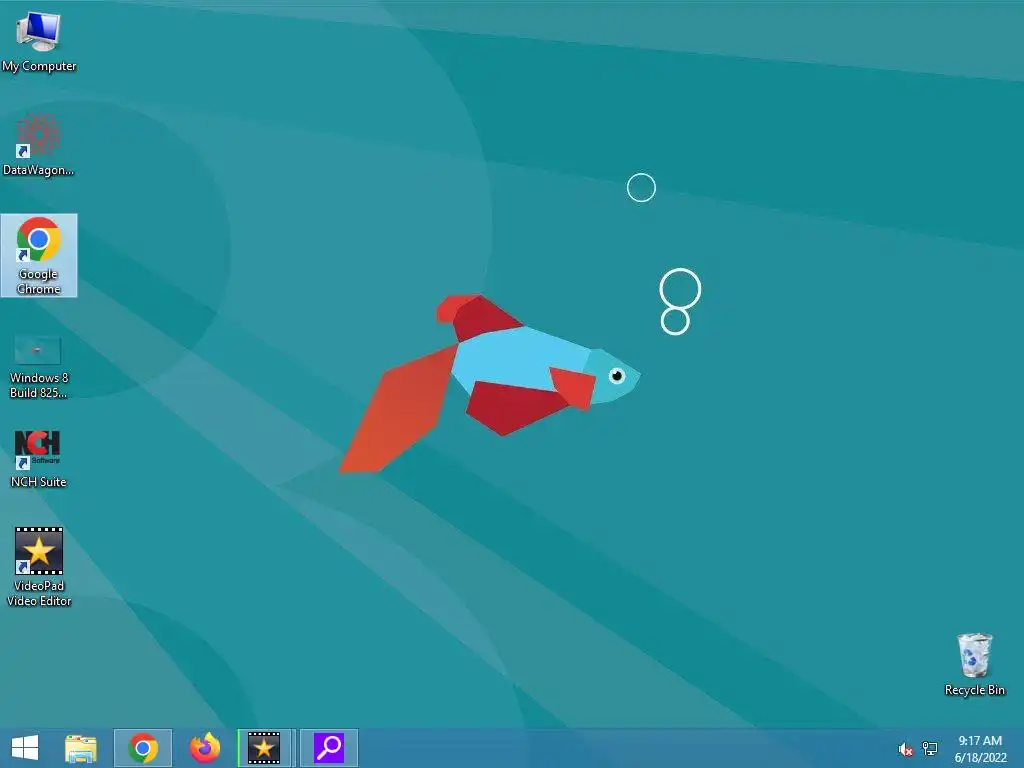Click the 'Recycle Bin' label text
The height and width of the screenshot is (768, 1024).
(975, 690)
